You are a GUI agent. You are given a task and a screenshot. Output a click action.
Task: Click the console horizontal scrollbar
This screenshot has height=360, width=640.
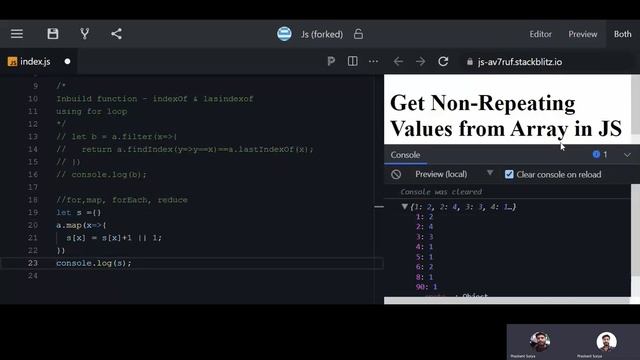507,300
